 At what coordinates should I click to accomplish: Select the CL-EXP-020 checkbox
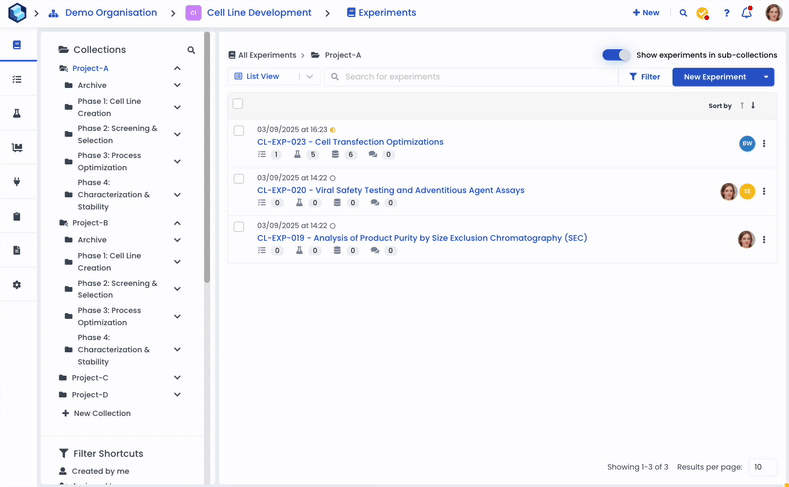pyautogui.click(x=239, y=179)
